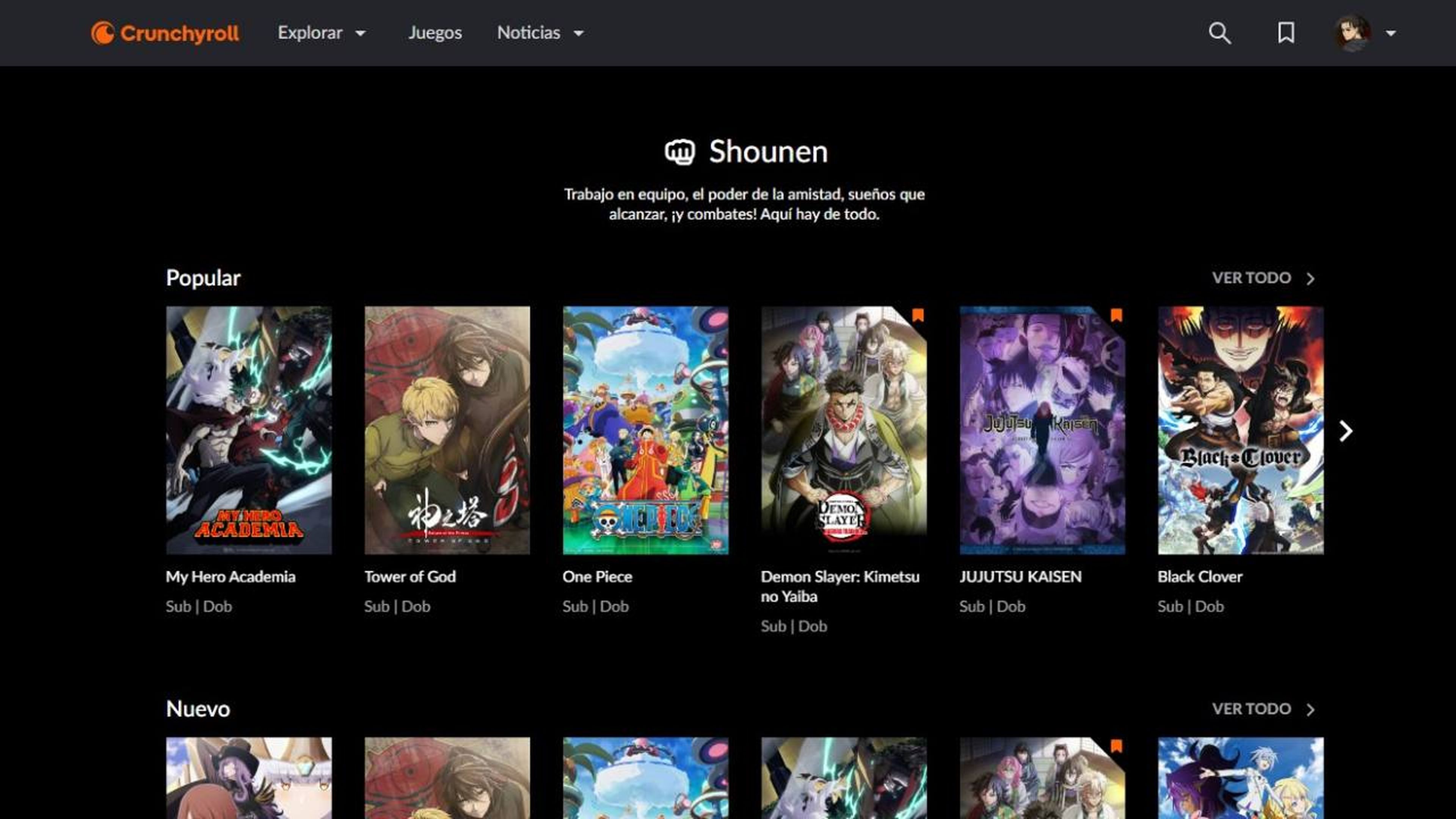Toggle watchlist bookmark on Demon Slayer poster

[918, 315]
